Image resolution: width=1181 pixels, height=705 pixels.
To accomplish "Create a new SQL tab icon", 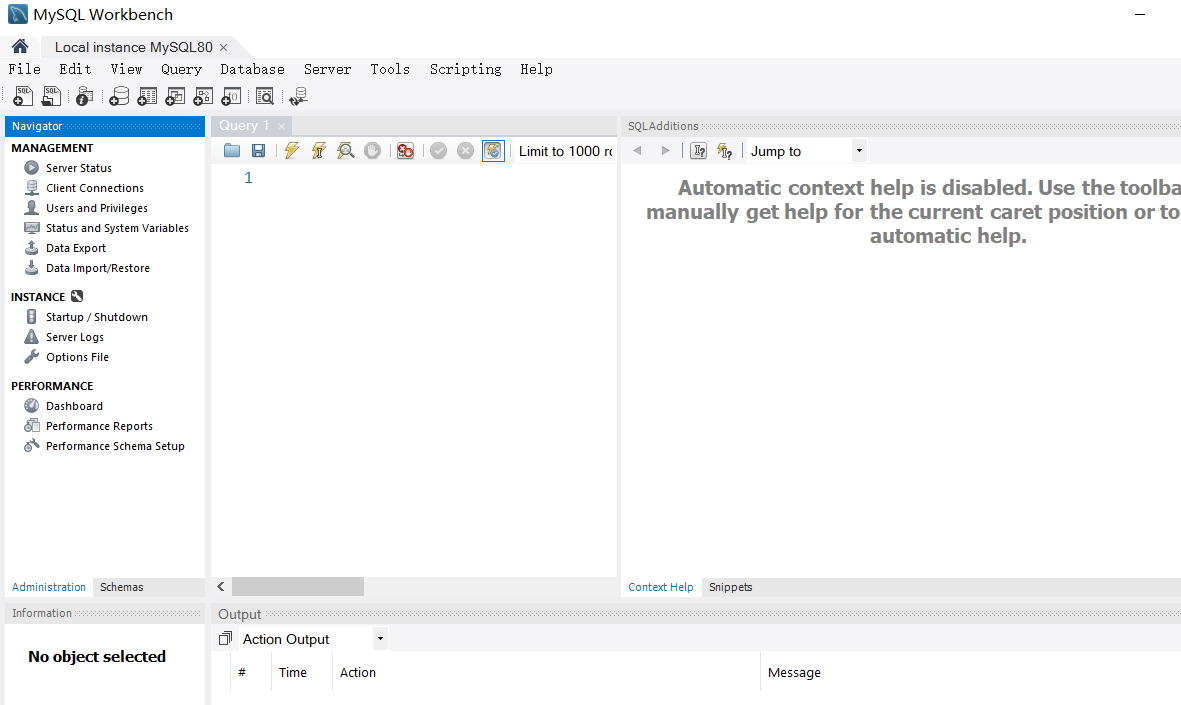I will [x=23, y=96].
